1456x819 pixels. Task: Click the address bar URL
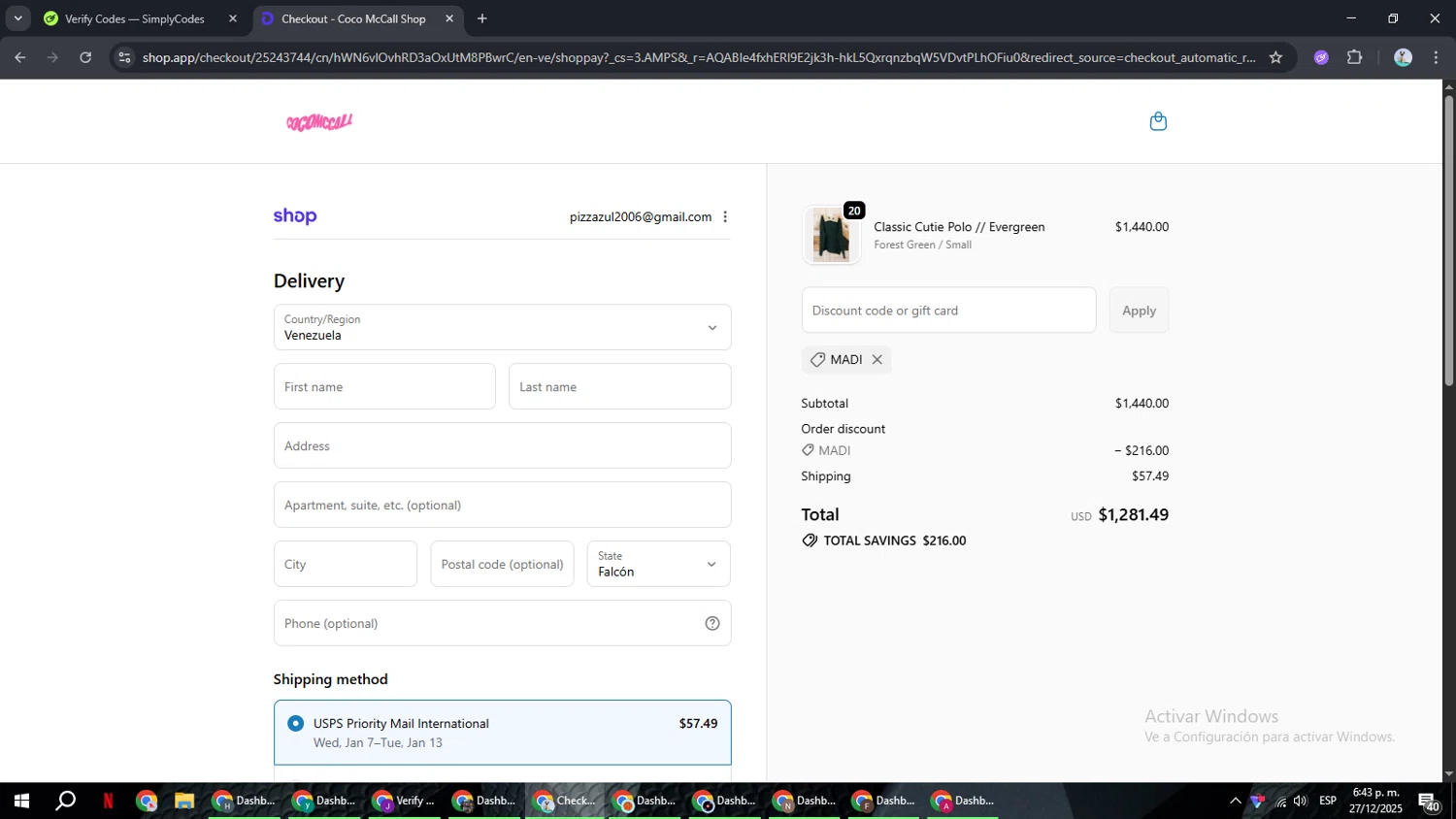(x=699, y=57)
